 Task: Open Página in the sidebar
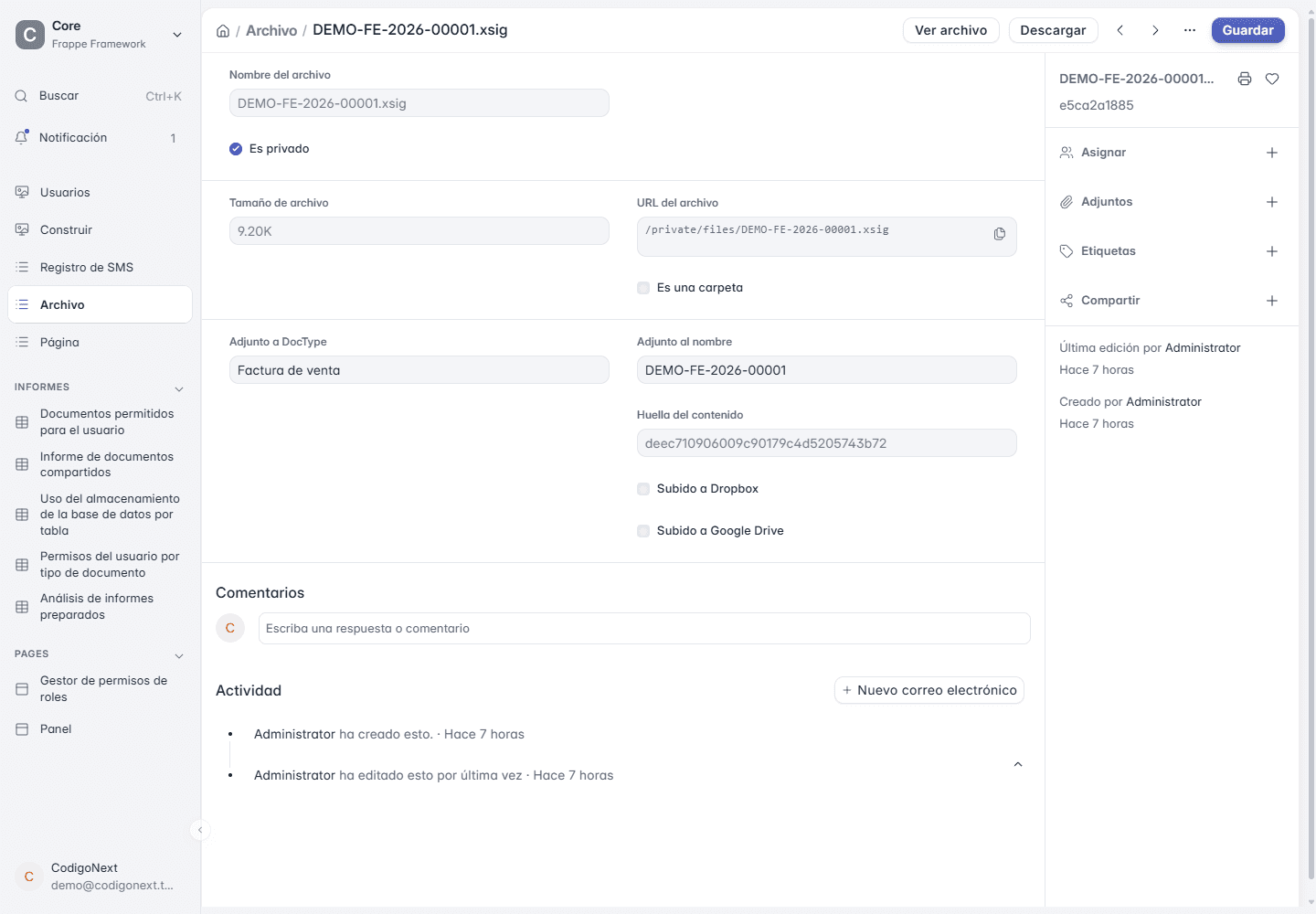(100, 343)
